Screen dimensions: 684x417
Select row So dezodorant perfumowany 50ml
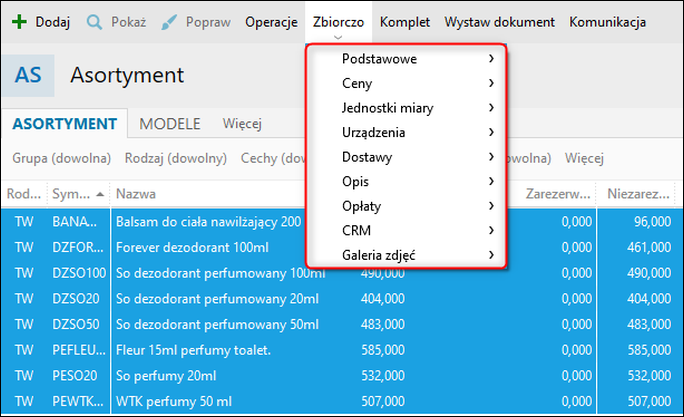tap(342, 325)
